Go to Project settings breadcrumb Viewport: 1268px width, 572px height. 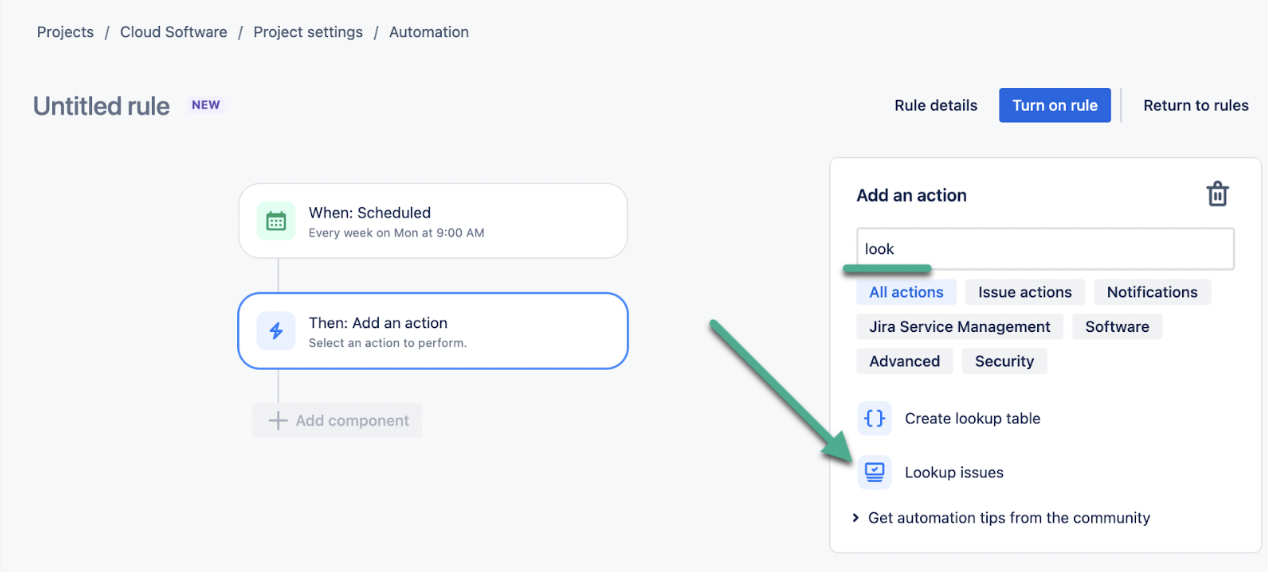(308, 32)
